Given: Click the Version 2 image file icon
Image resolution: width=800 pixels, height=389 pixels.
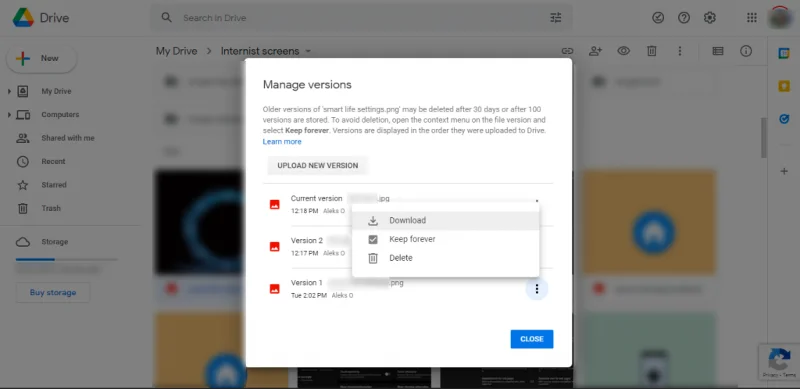Looking at the screenshot, I should pos(274,247).
